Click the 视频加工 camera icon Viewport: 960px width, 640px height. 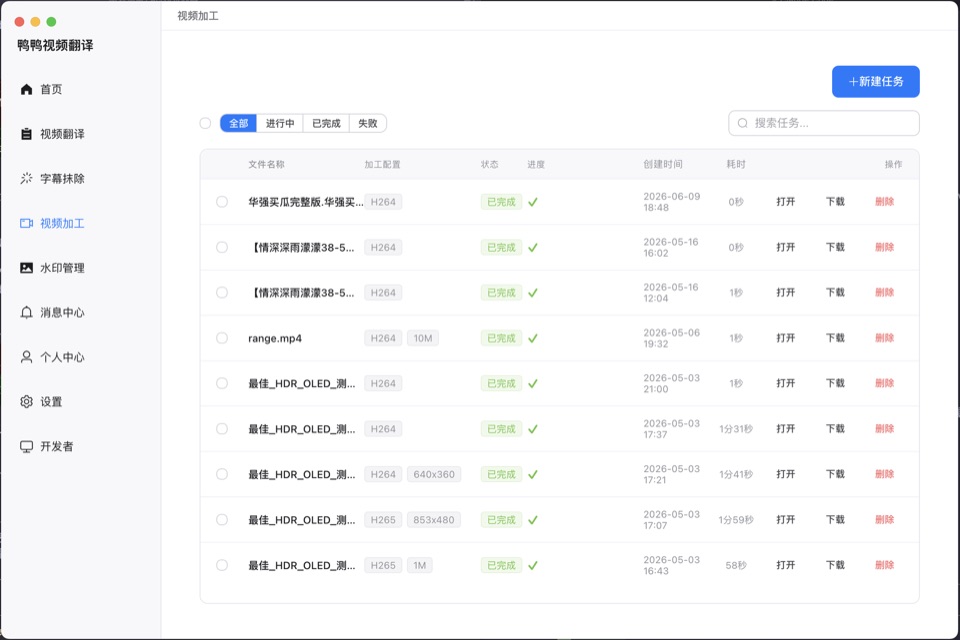26,224
